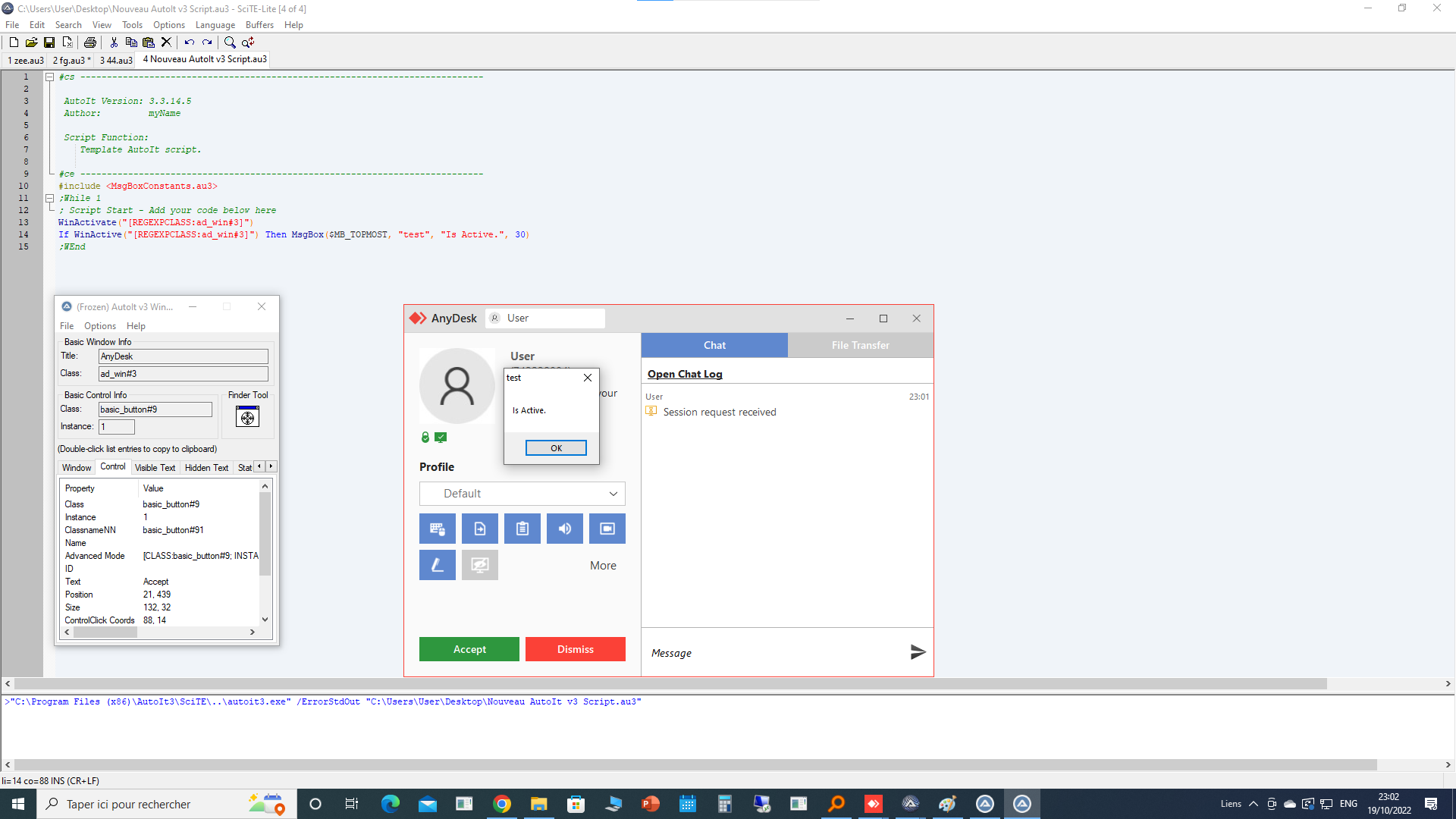
Task: Click OK in the test message box
Action: (x=556, y=448)
